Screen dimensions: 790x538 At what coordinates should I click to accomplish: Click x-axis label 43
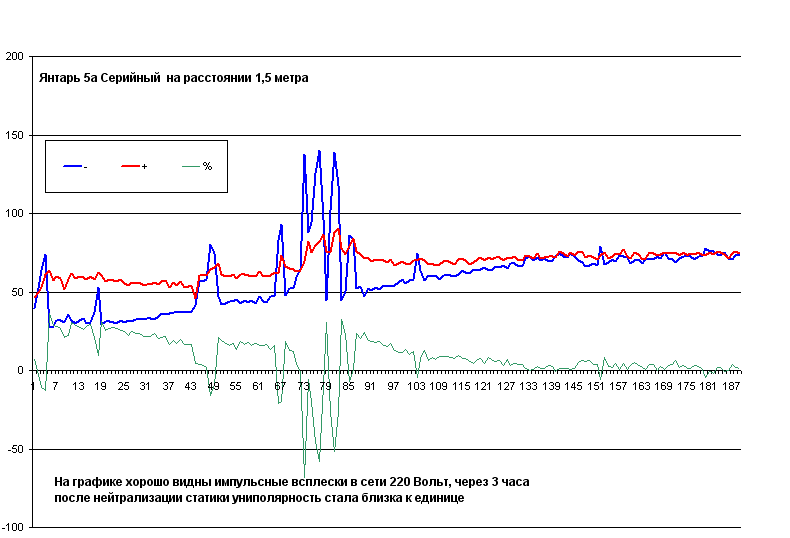(190, 386)
